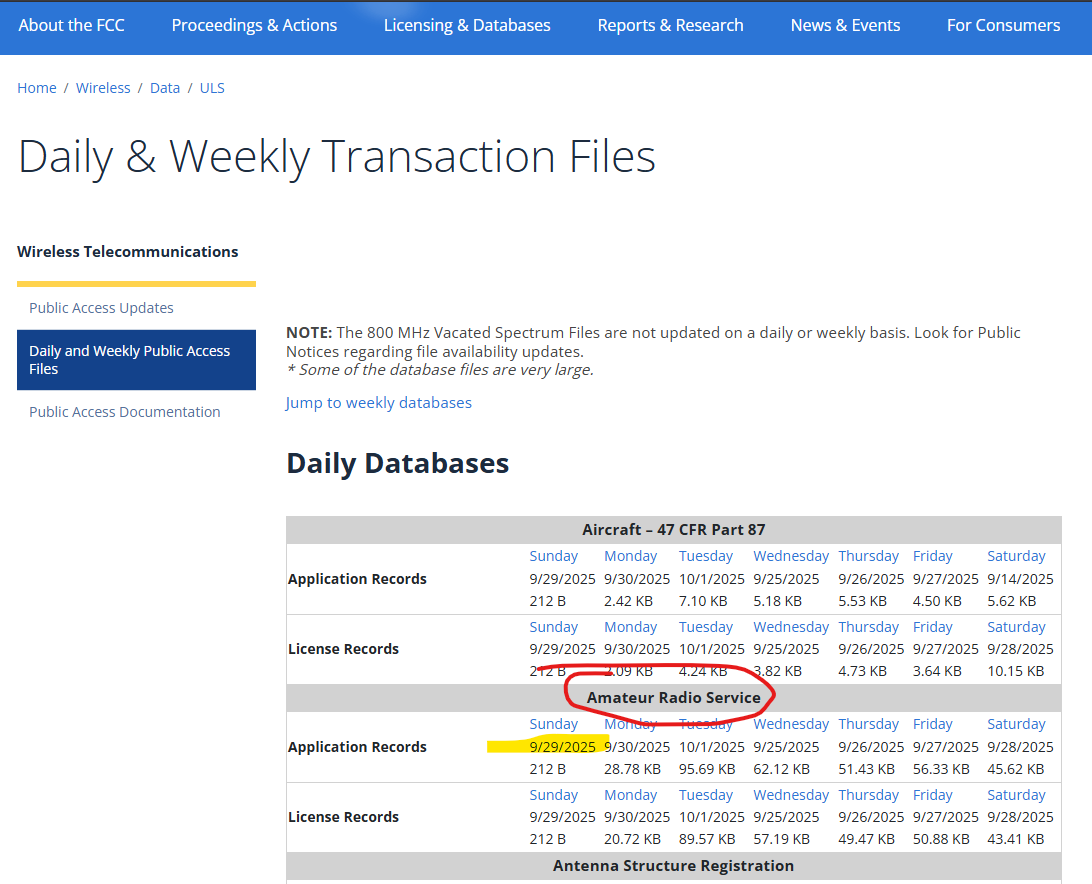Screen dimensions: 1092x884
Task: Download Amateur License Records Sunday file
Action: pos(554,795)
